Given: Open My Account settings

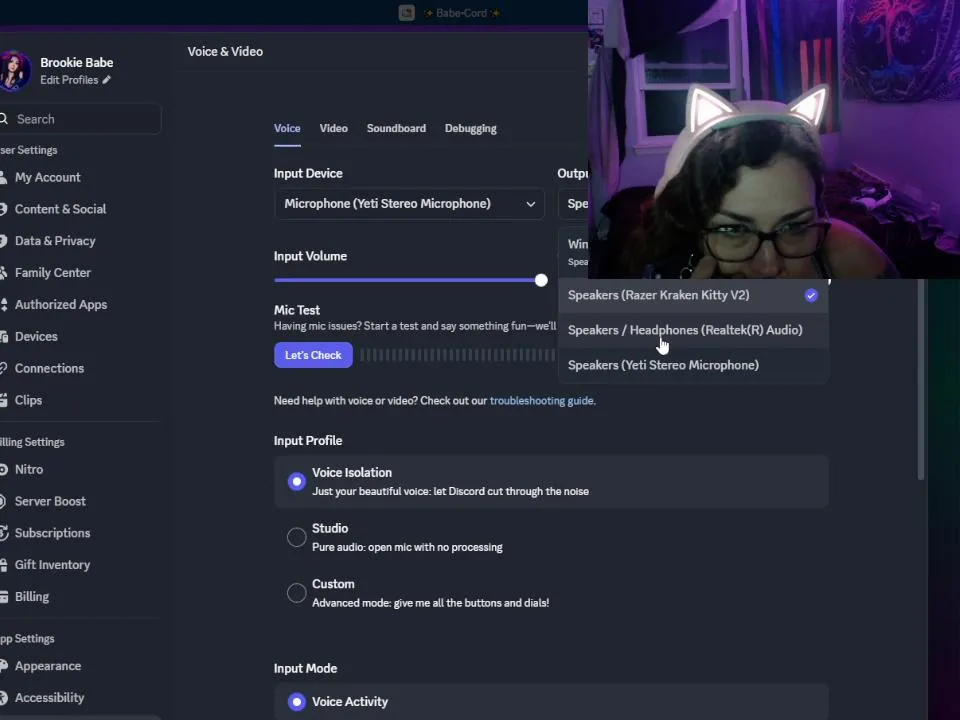Looking at the screenshot, I should pos(48,177).
